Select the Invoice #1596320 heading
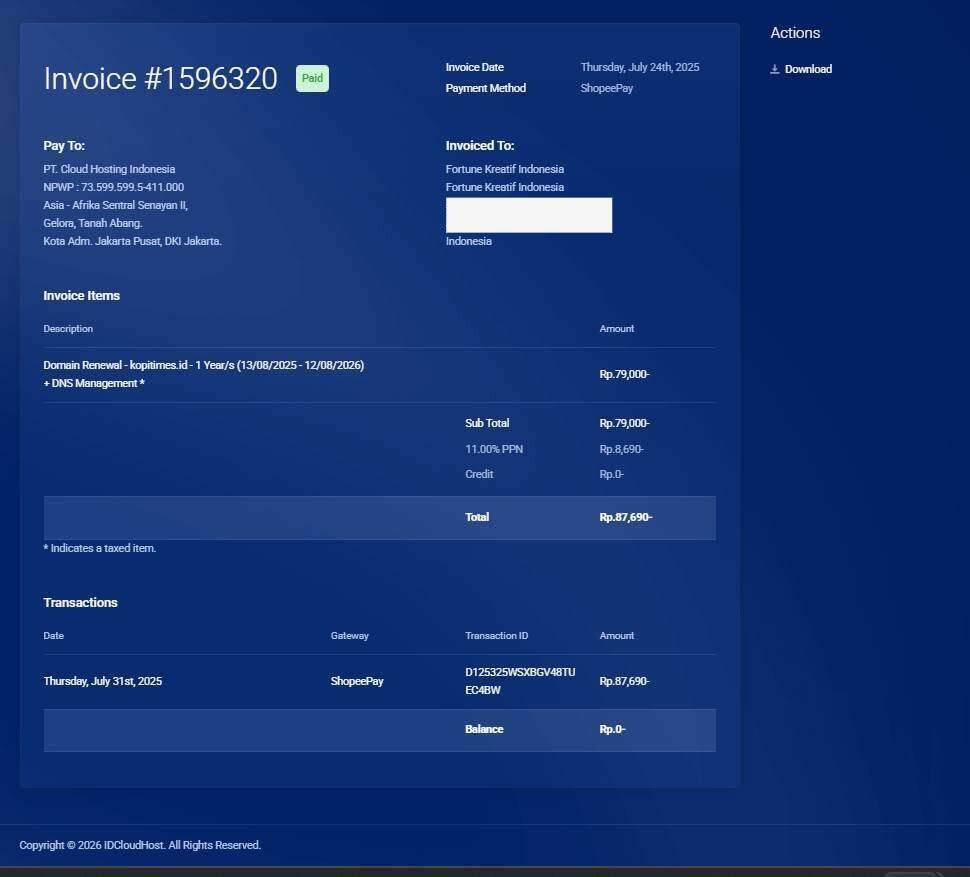Screen dimensions: 970x877 point(161,79)
